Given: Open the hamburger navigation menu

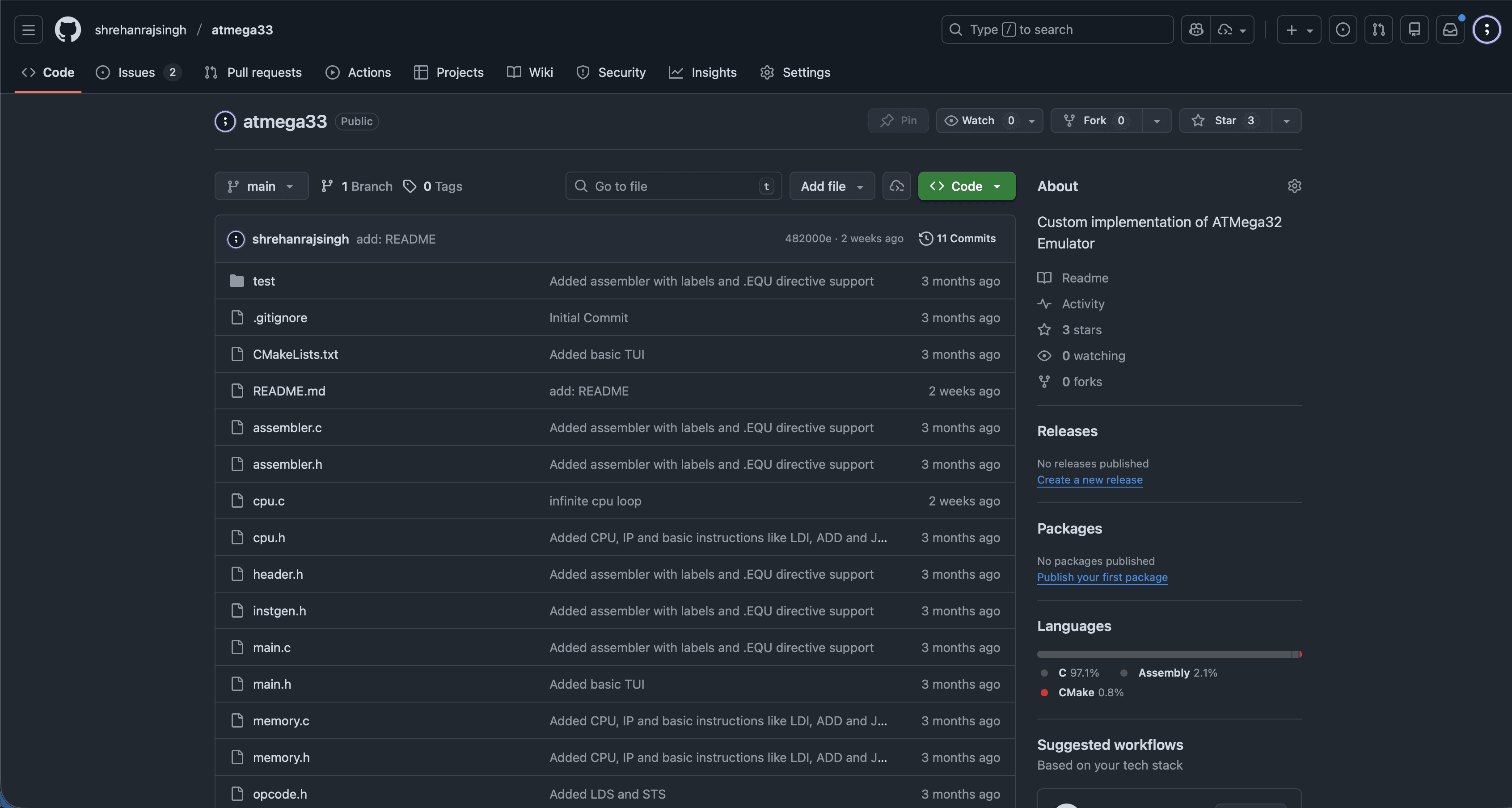Looking at the screenshot, I should [x=28, y=29].
